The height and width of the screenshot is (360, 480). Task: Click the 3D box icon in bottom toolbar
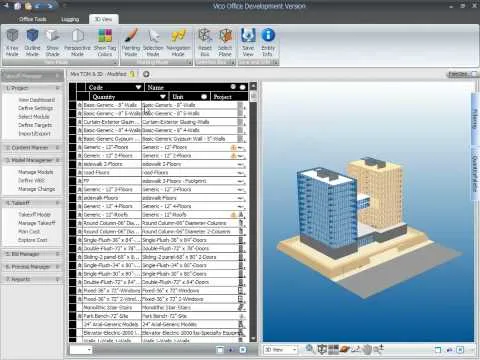tap(322, 349)
